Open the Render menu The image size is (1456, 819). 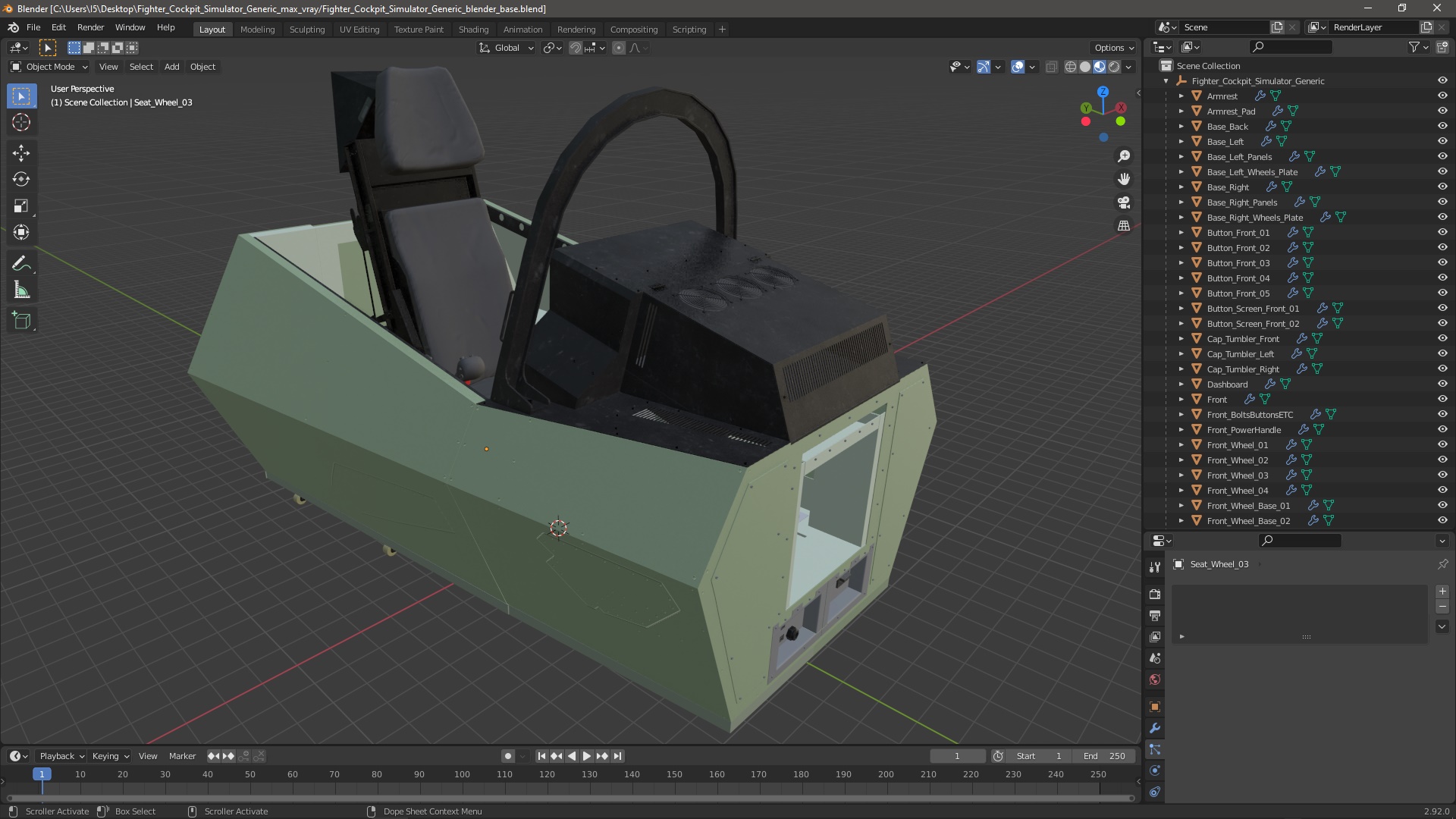90,27
